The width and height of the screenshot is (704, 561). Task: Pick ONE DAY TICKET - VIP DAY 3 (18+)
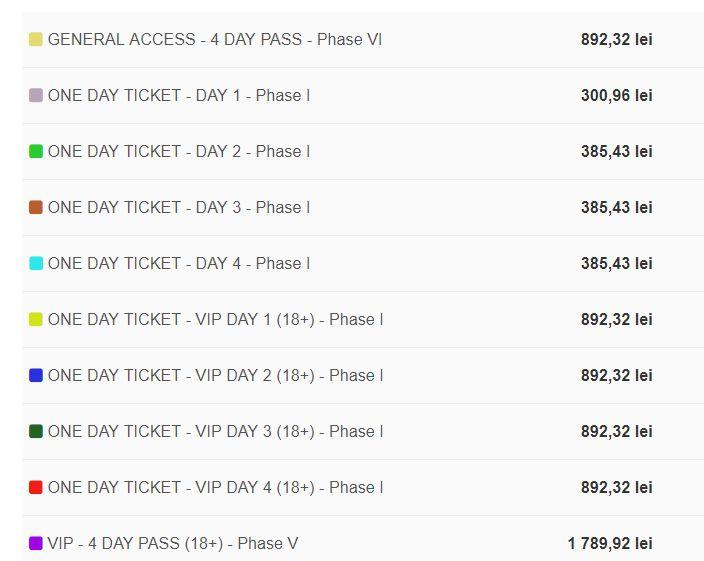215,432
